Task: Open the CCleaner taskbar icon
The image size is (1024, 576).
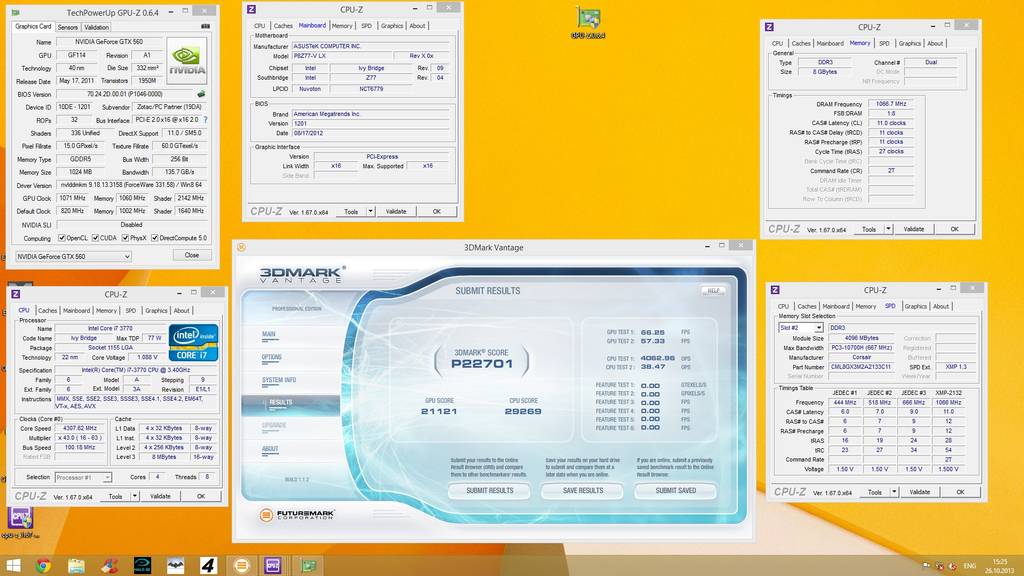Action: (x=110, y=566)
